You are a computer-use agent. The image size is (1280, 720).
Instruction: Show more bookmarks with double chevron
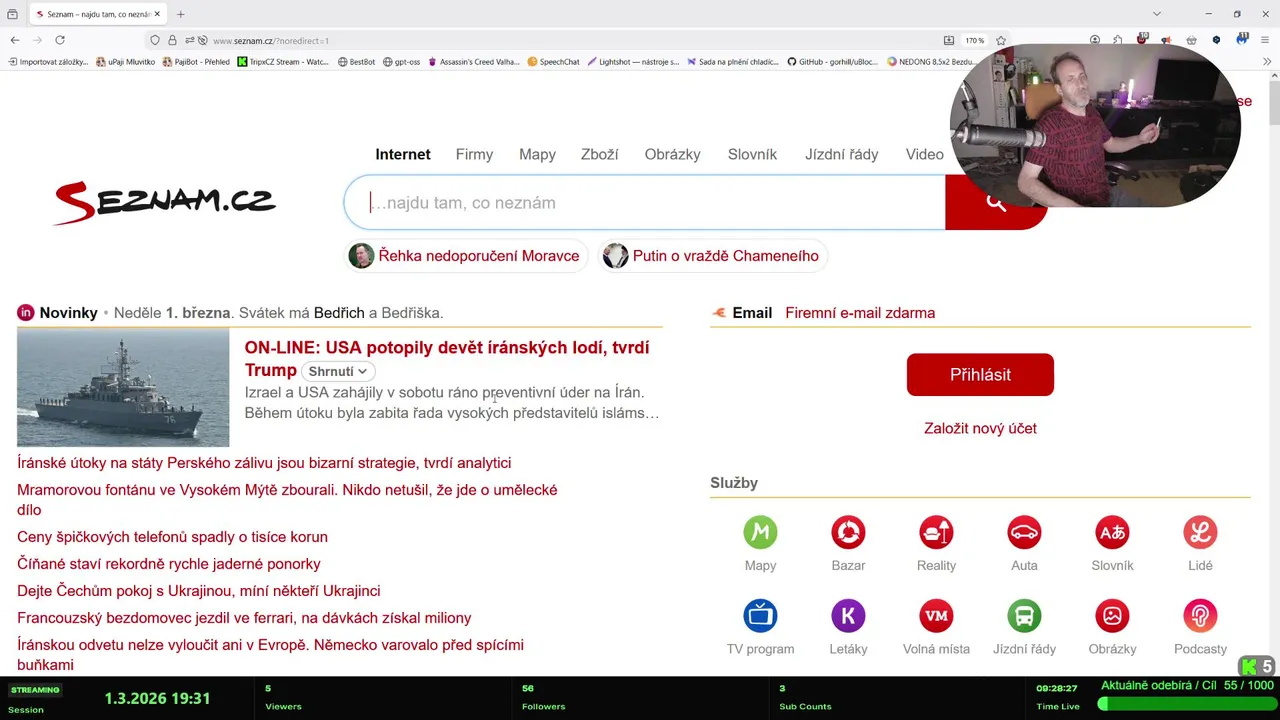tap(1267, 62)
